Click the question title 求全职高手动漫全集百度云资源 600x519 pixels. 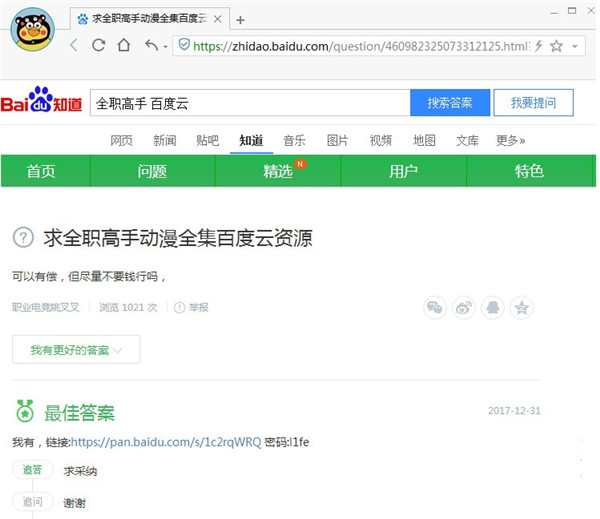(178, 238)
